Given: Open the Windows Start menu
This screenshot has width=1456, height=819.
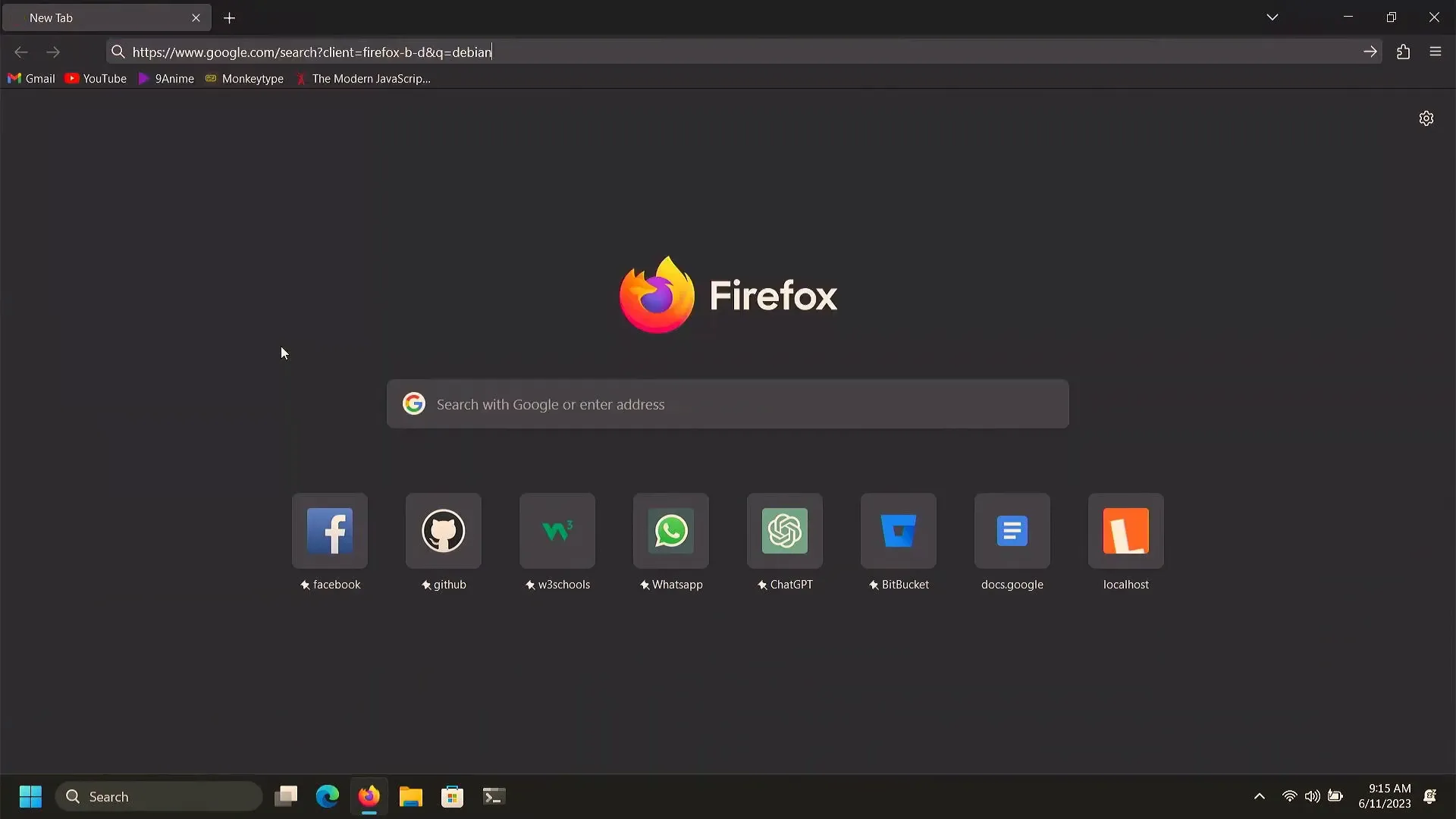Looking at the screenshot, I should [x=31, y=796].
